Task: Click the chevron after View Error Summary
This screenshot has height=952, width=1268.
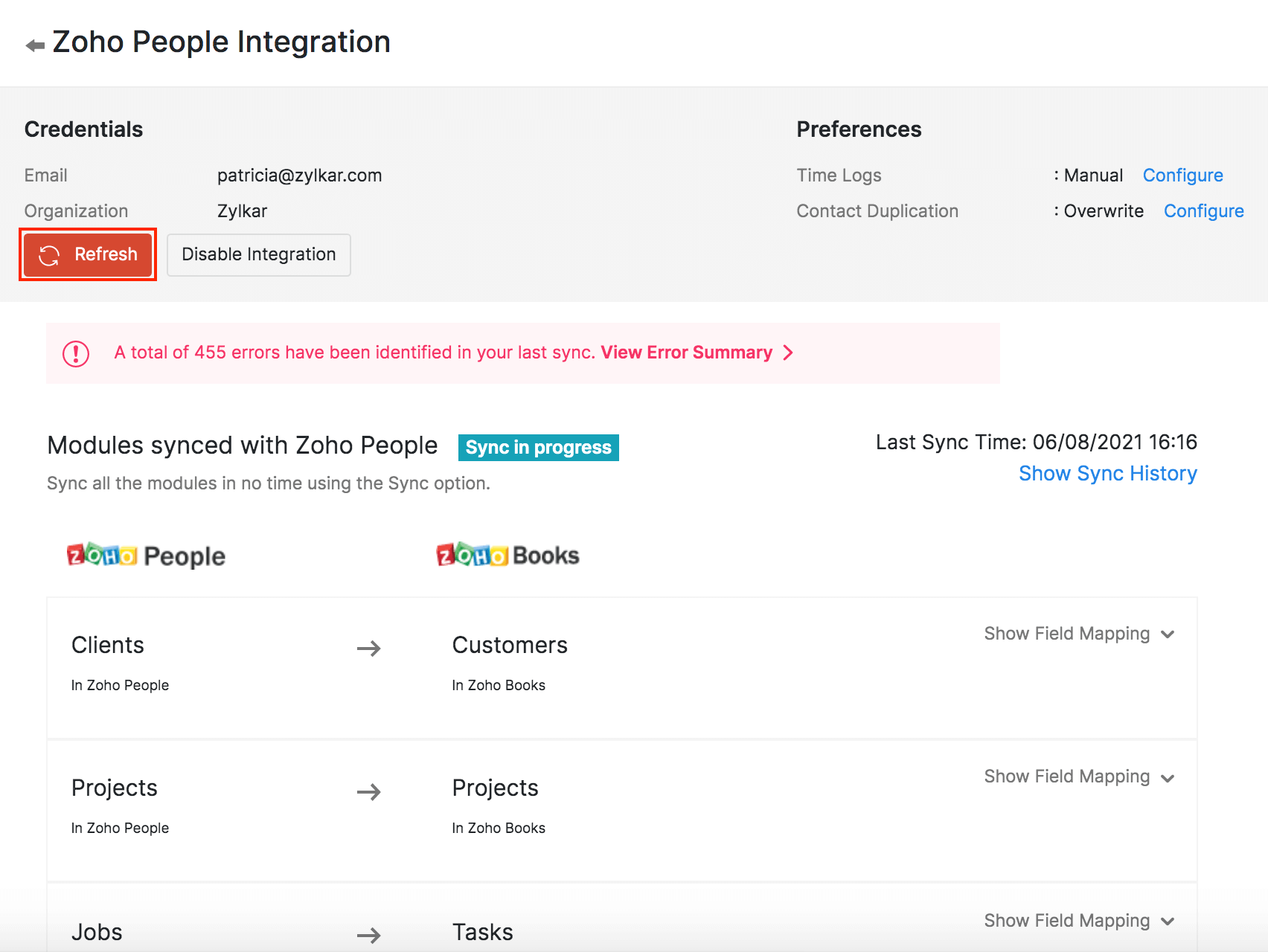Action: tap(789, 353)
